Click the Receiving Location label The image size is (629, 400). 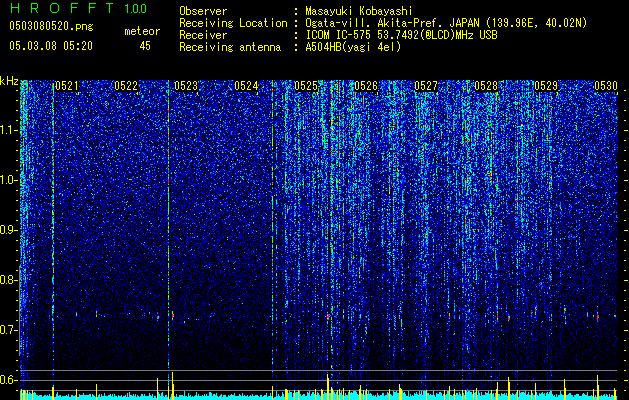click(233, 23)
